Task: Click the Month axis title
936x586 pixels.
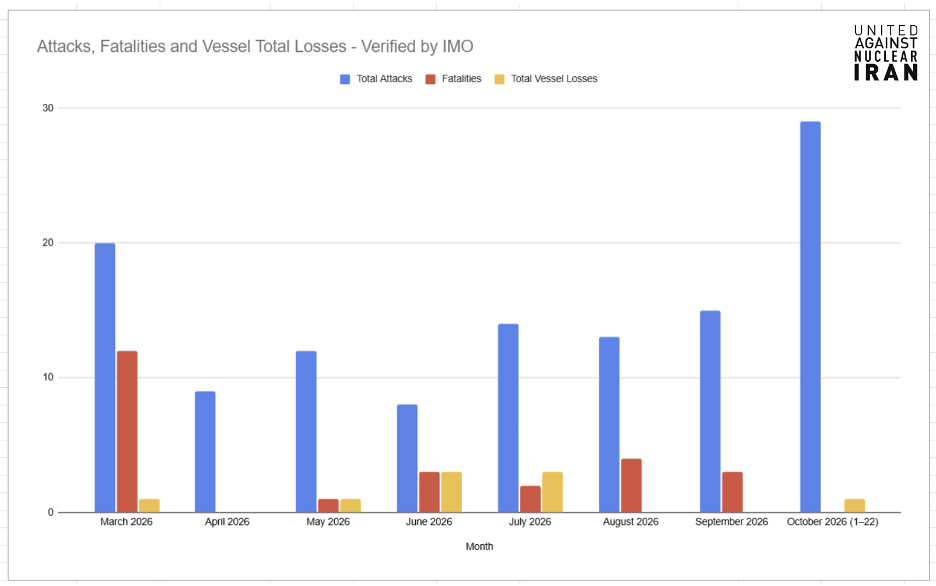Action: [479, 546]
